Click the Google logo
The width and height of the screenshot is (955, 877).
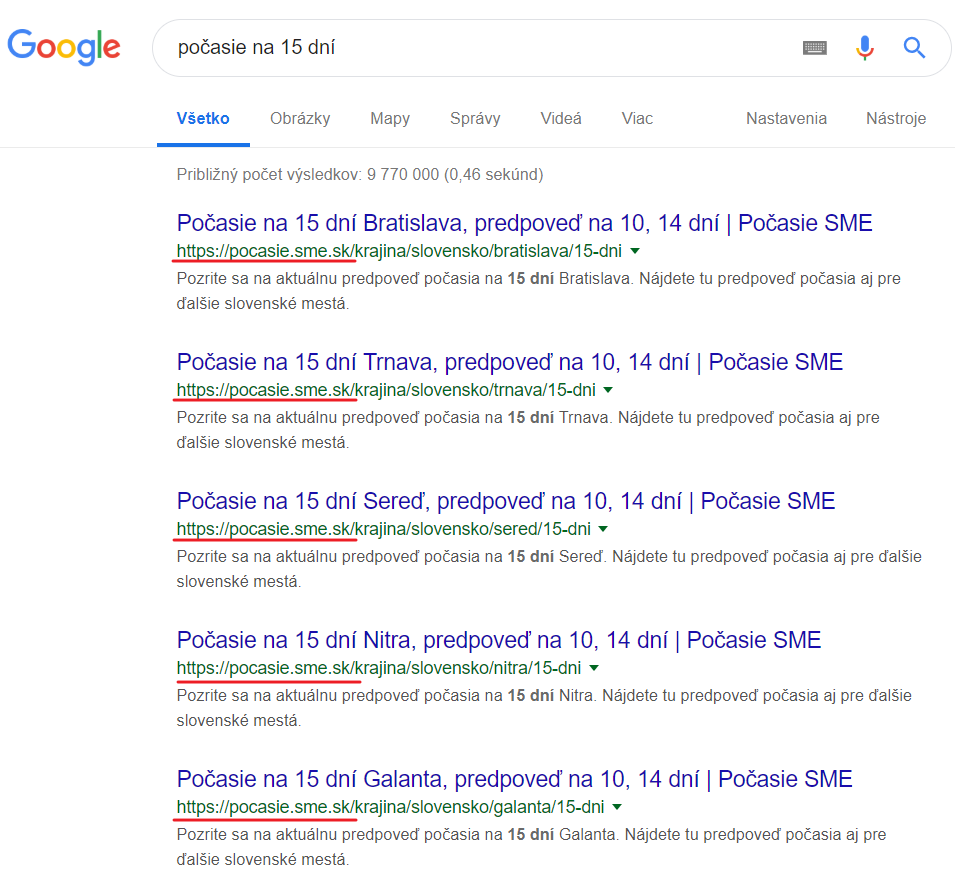click(x=63, y=47)
